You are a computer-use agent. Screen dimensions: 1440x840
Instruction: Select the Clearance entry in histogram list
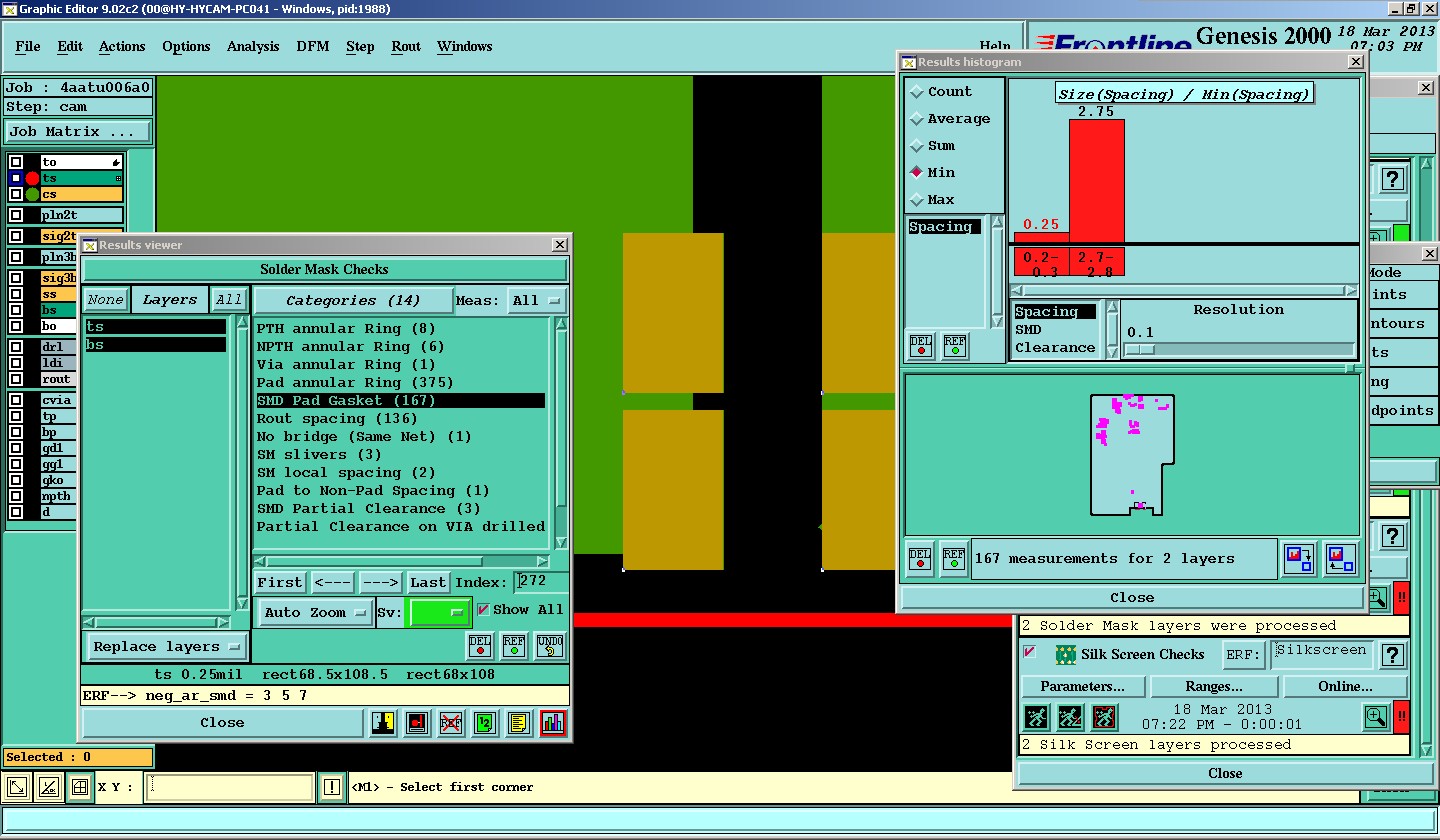pyautogui.click(x=1055, y=348)
